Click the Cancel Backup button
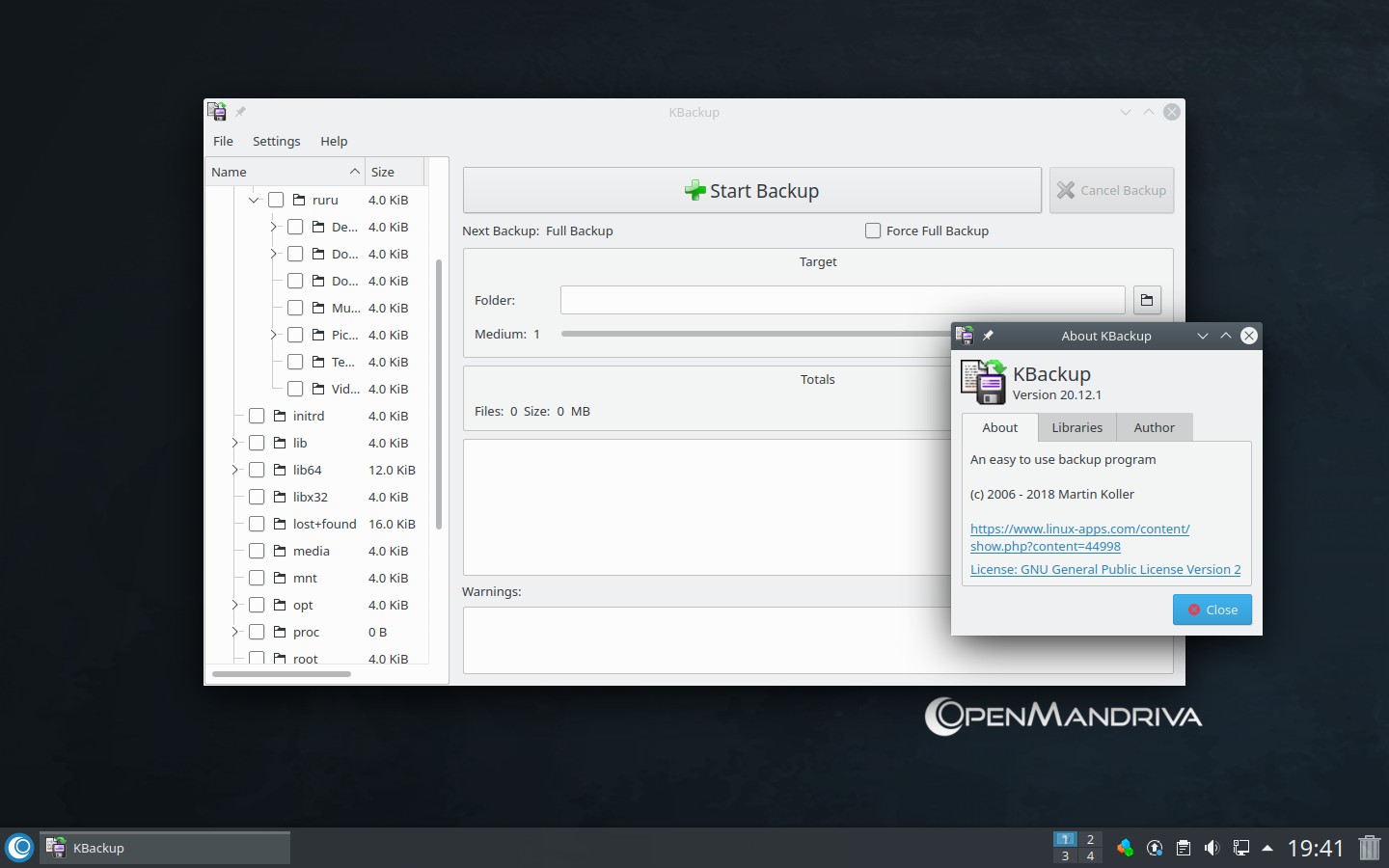This screenshot has height=868, width=1389. coord(1111,190)
